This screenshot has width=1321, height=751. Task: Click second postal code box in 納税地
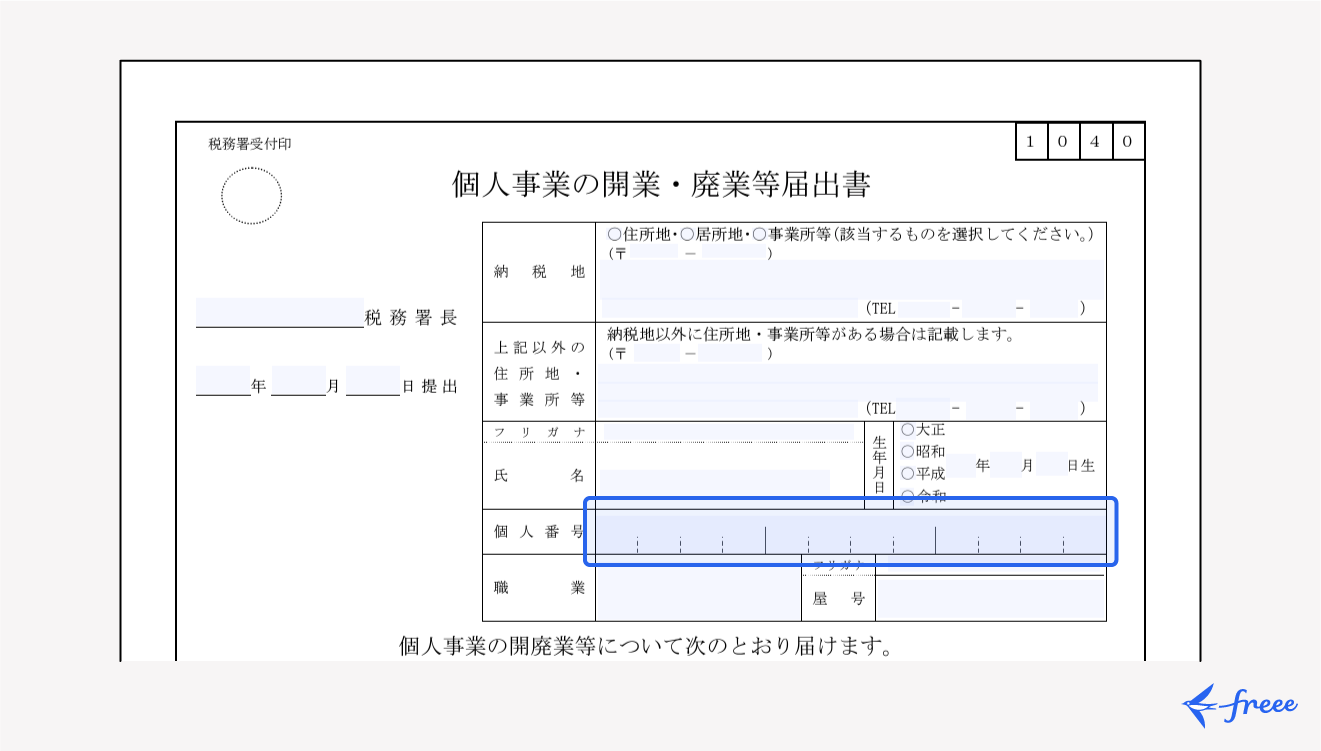[733, 253]
